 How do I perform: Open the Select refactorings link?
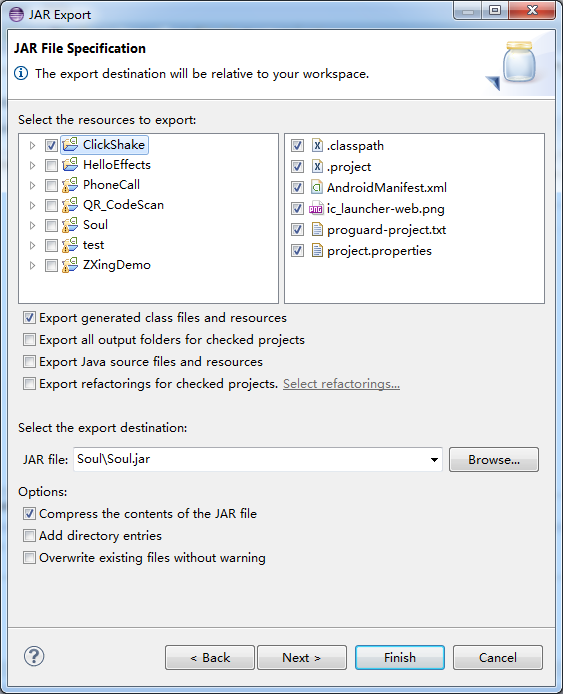[x=341, y=384]
